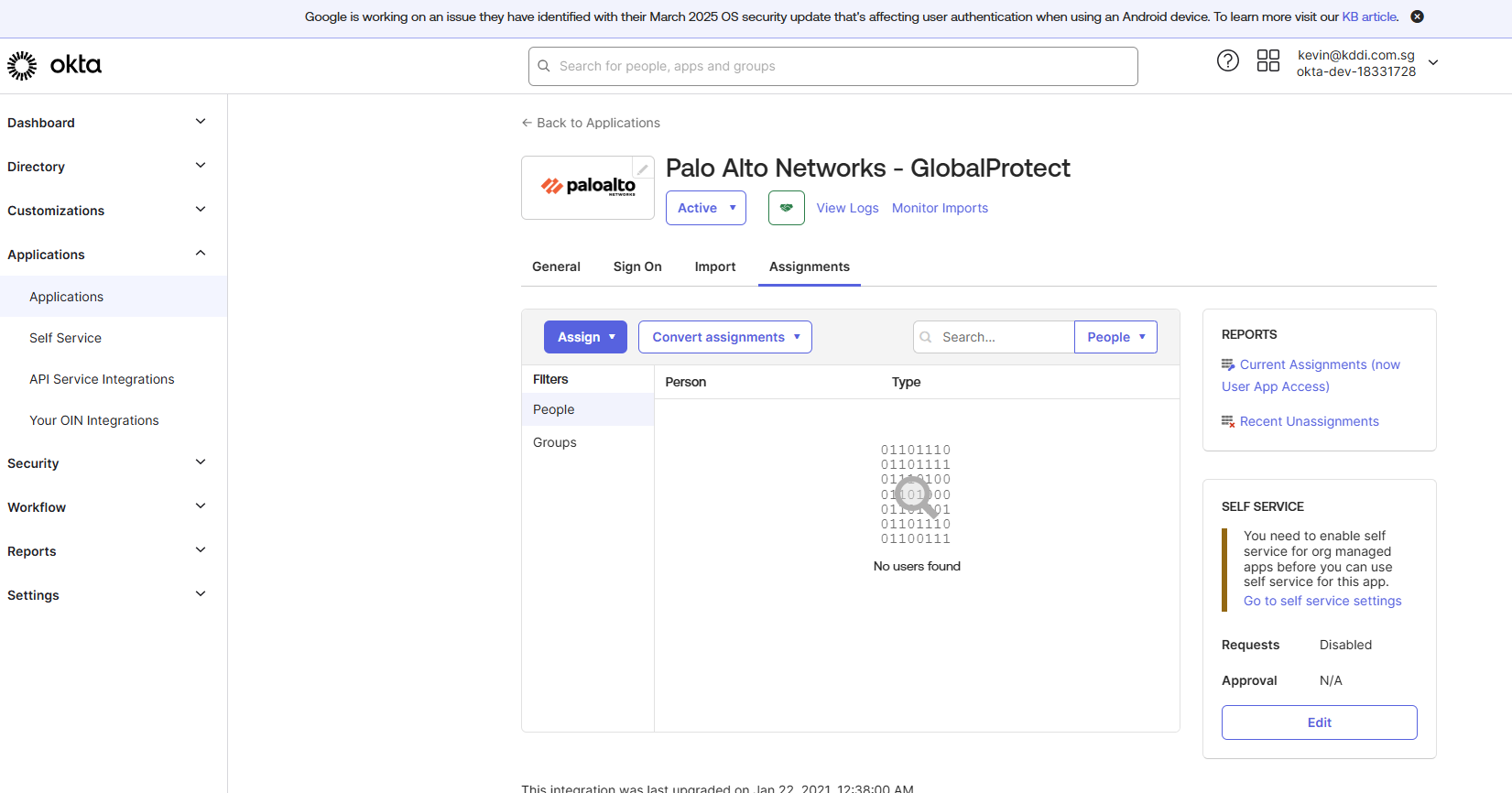The image size is (1512, 793).
Task: Open the Assign dropdown button
Action: (585, 337)
